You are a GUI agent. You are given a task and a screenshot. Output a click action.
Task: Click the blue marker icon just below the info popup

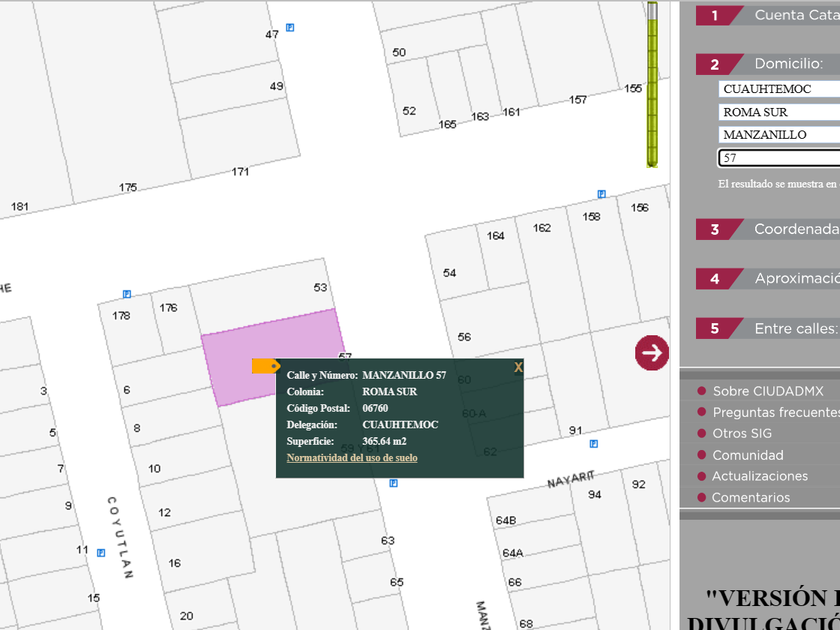click(x=393, y=483)
